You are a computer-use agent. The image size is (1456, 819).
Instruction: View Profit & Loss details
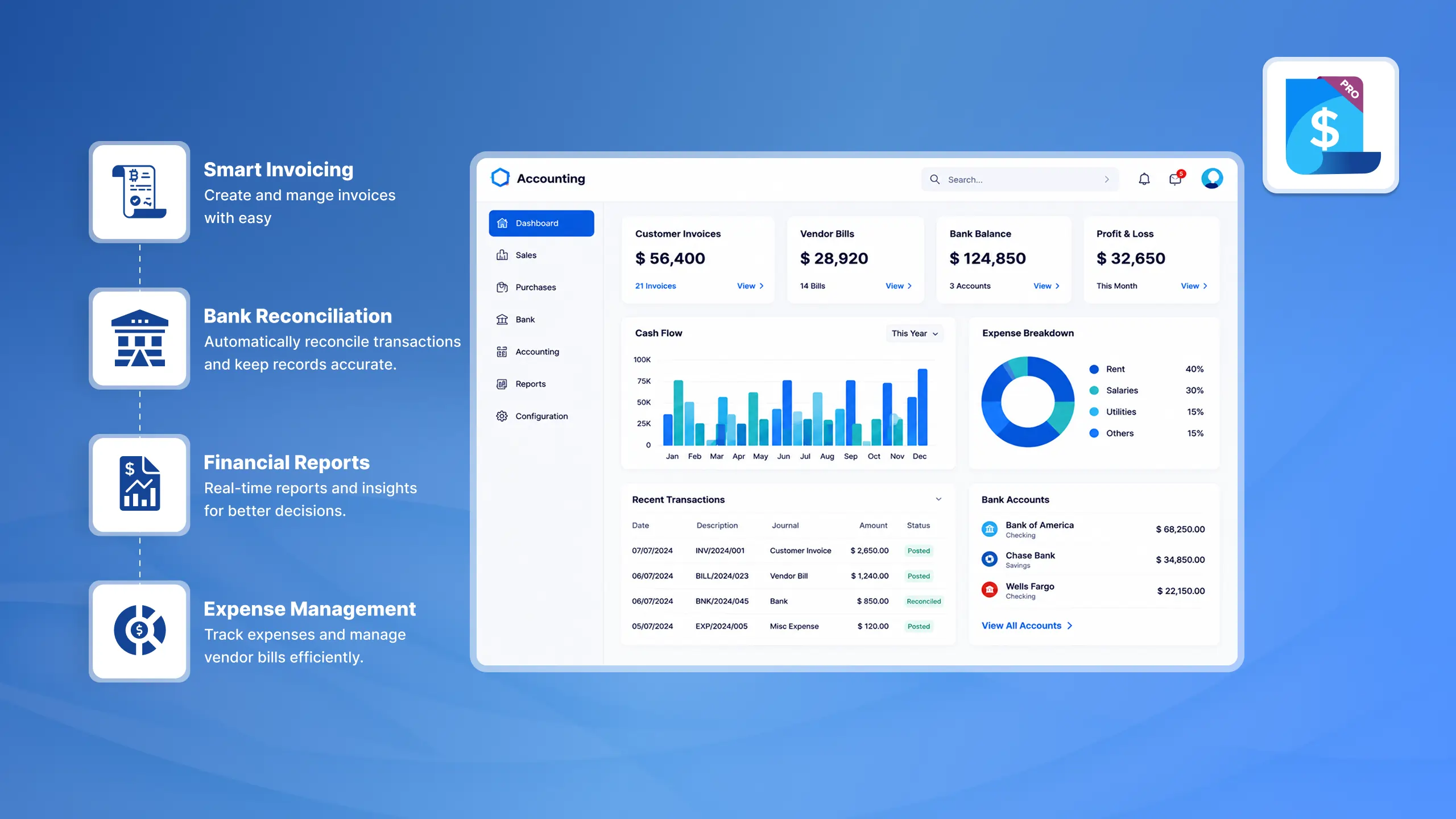click(x=1194, y=286)
